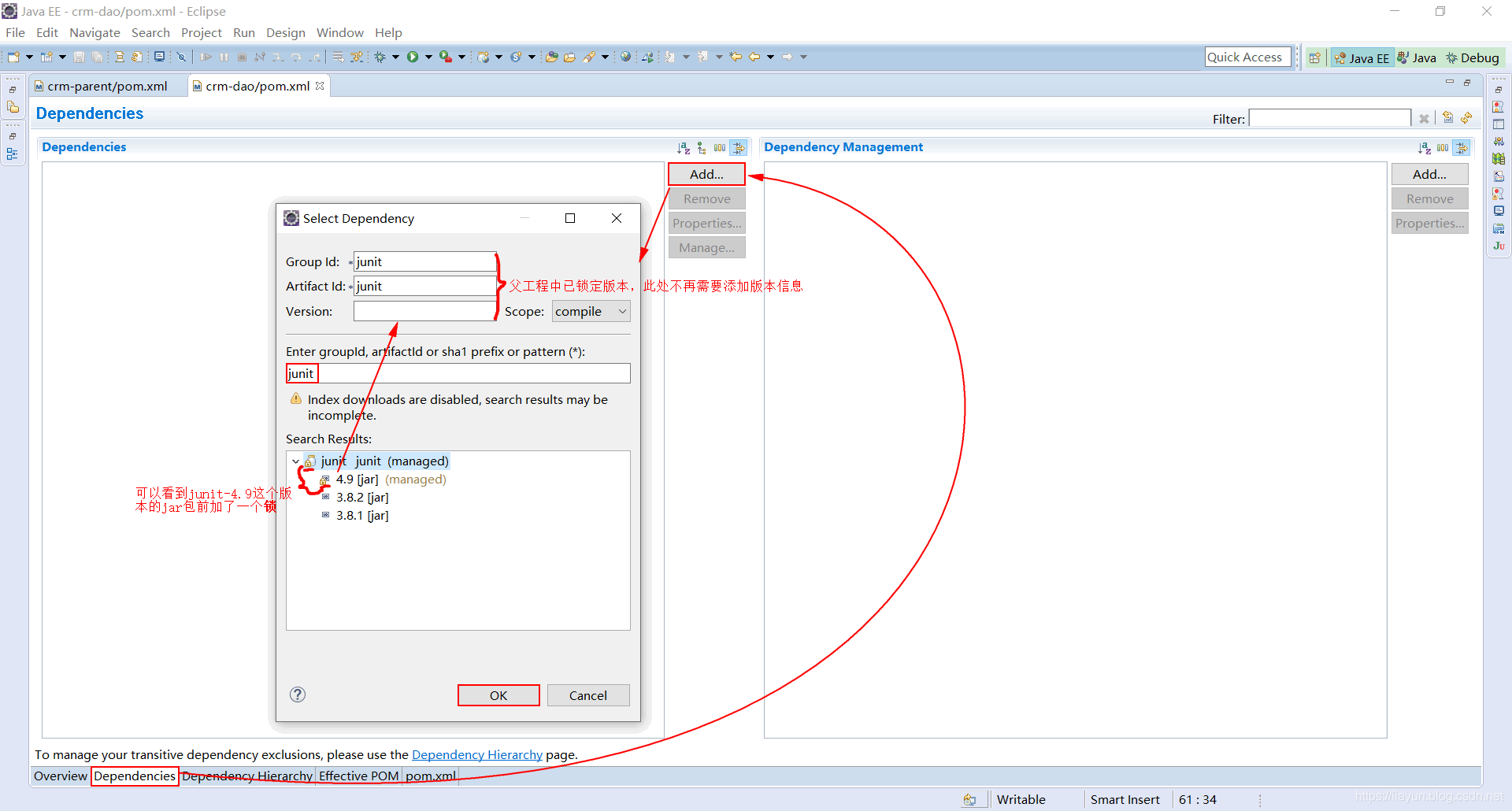Viewport: 1512px width, 811px height.
Task: Click the Debug bug toolbar icon
Action: [x=380, y=57]
